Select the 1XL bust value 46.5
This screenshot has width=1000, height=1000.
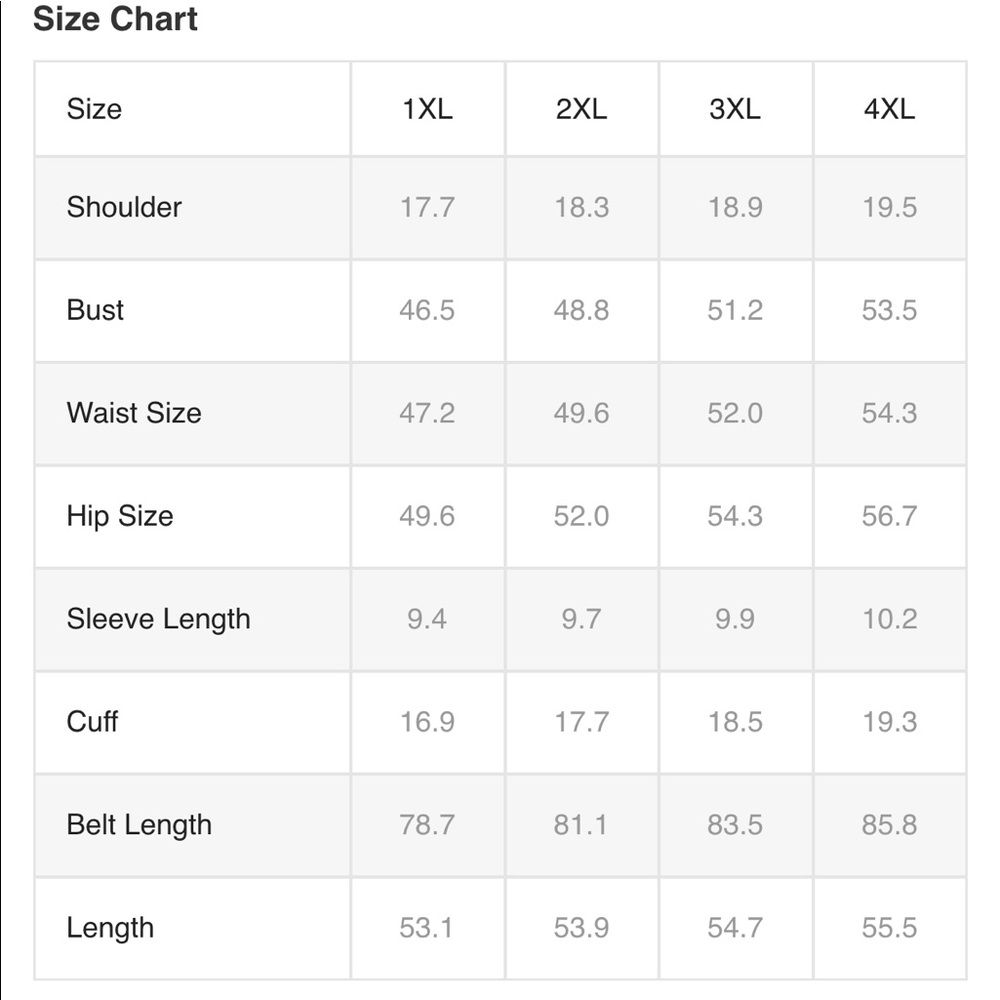(x=427, y=311)
